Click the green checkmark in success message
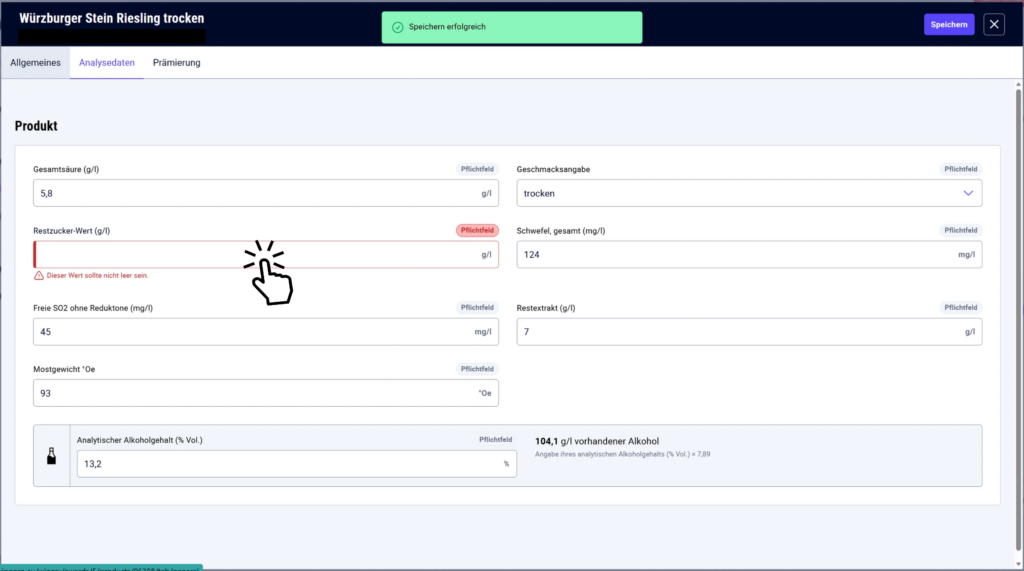Image resolution: width=1024 pixels, height=571 pixels. click(397, 27)
